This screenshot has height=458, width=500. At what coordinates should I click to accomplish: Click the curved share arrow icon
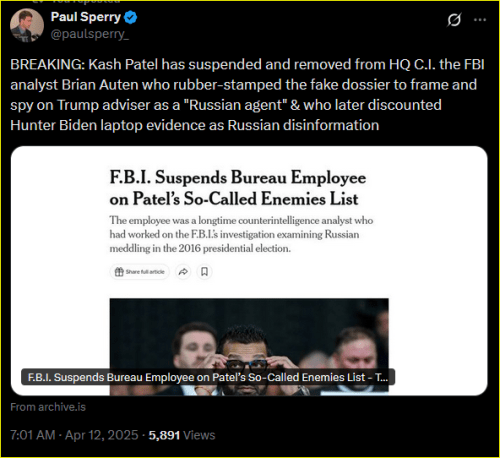pos(183,272)
